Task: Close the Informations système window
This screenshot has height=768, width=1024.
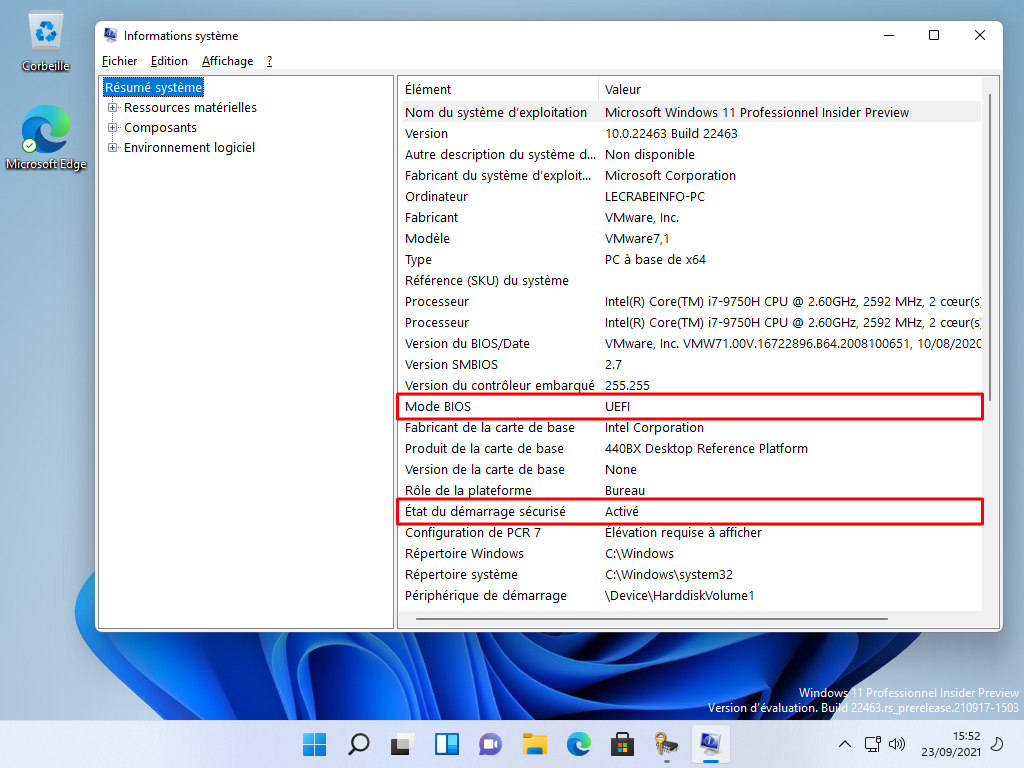Action: 980,35
